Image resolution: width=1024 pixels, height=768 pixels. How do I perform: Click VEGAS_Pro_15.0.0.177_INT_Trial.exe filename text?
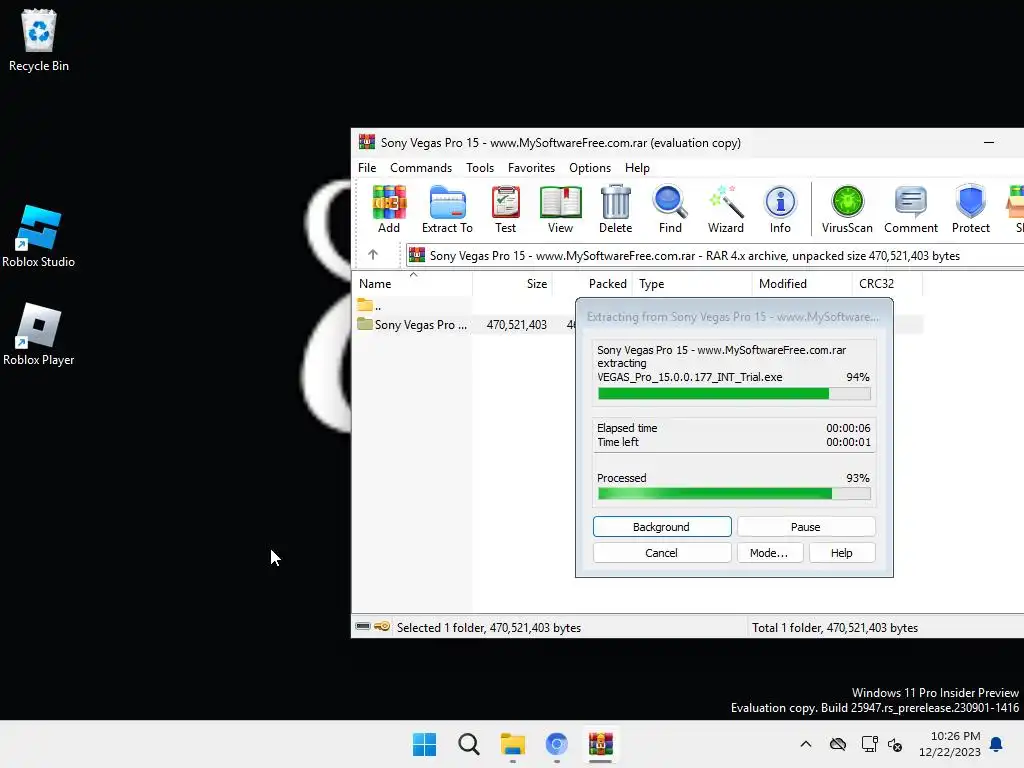pyautogui.click(x=690, y=377)
